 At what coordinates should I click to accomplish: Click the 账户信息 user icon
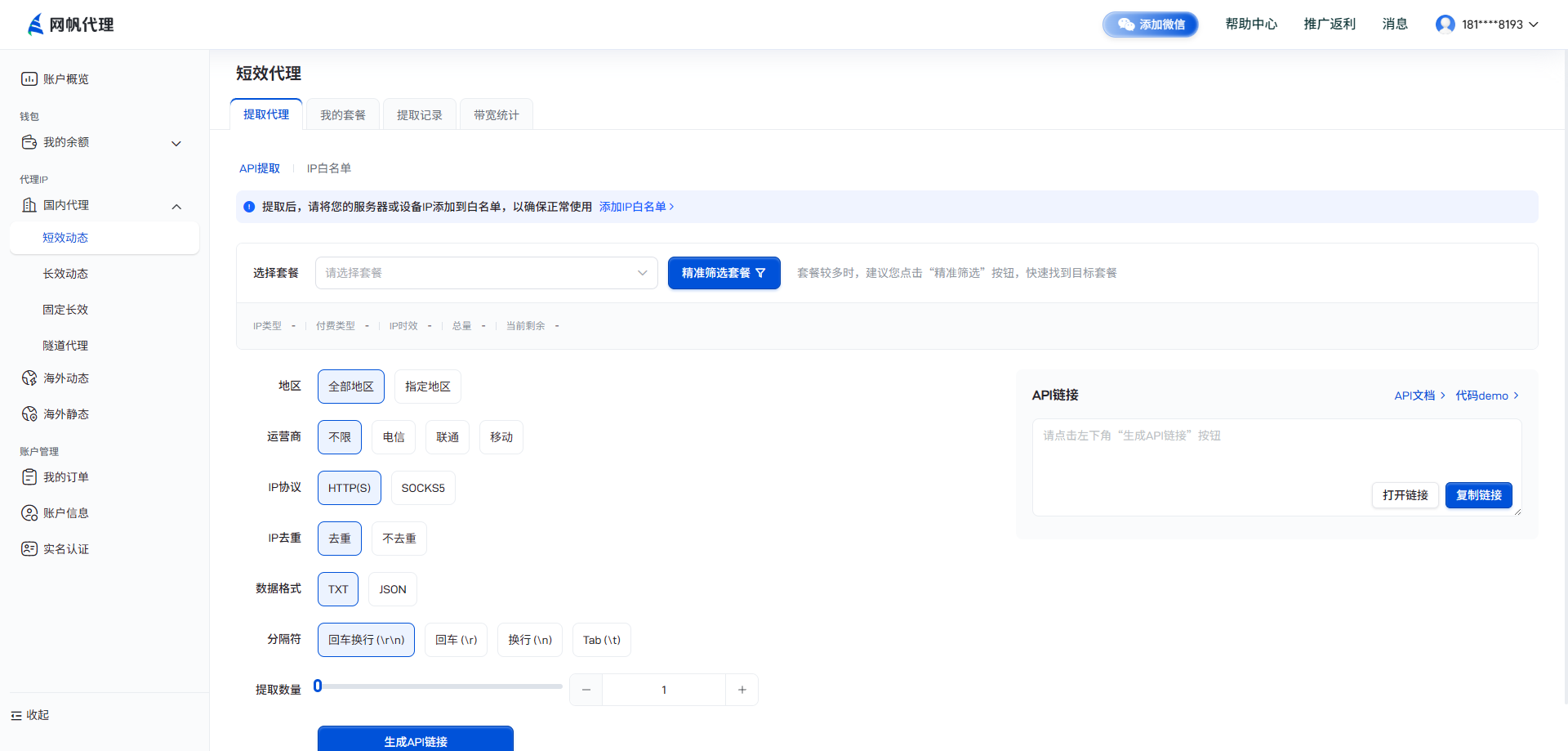(29, 513)
